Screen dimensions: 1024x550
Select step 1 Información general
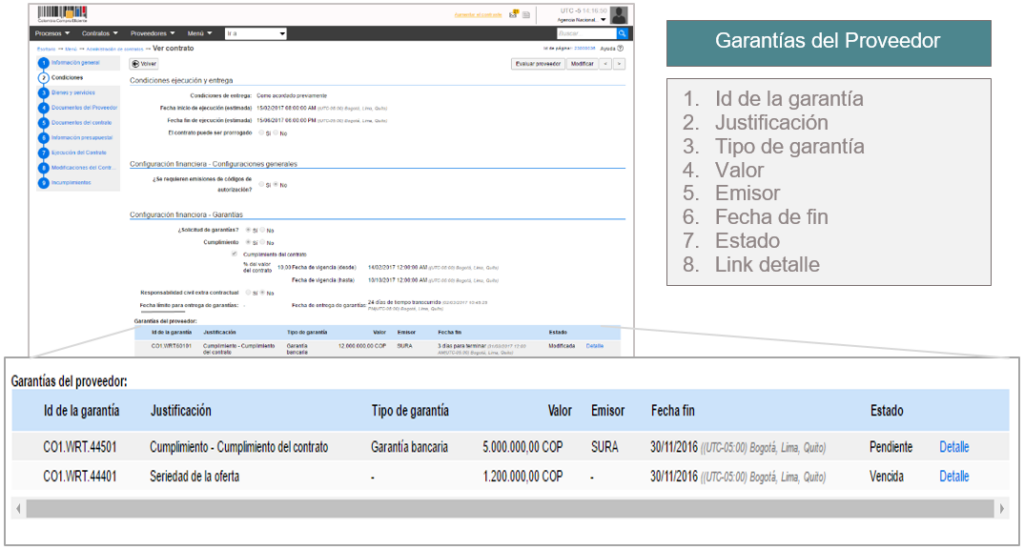(x=74, y=62)
